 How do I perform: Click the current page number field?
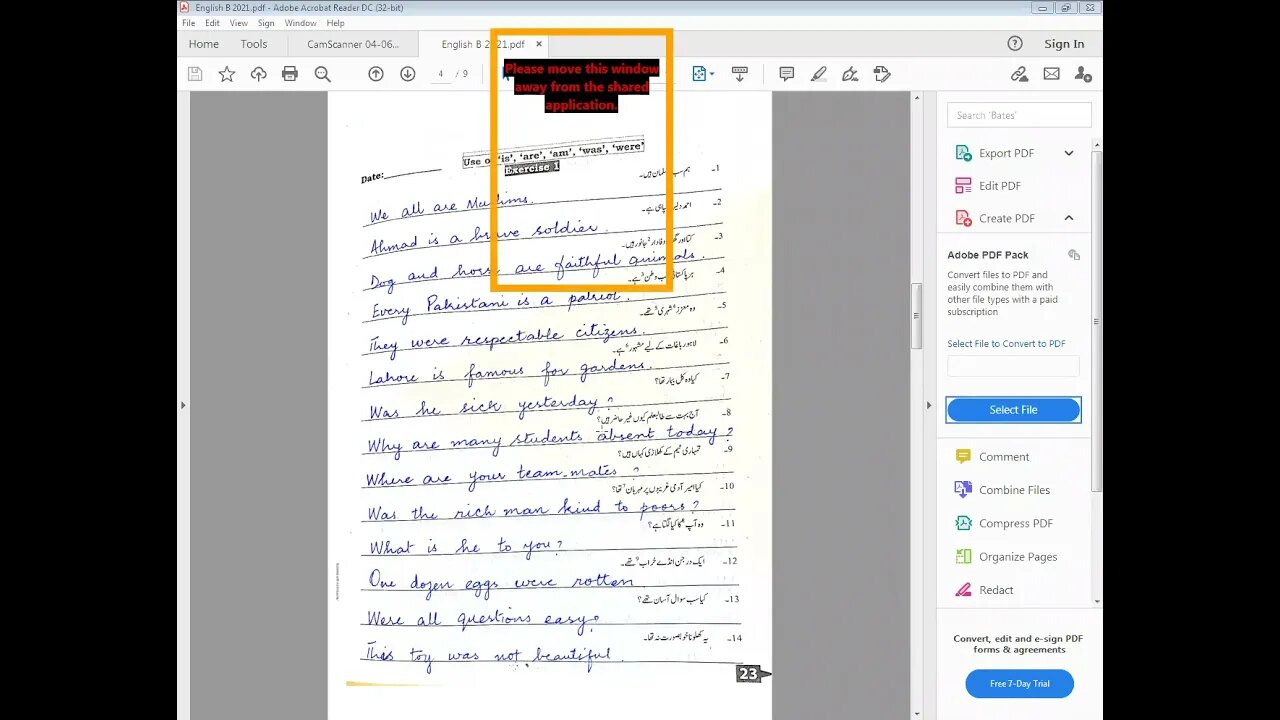click(x=441, y=74)
